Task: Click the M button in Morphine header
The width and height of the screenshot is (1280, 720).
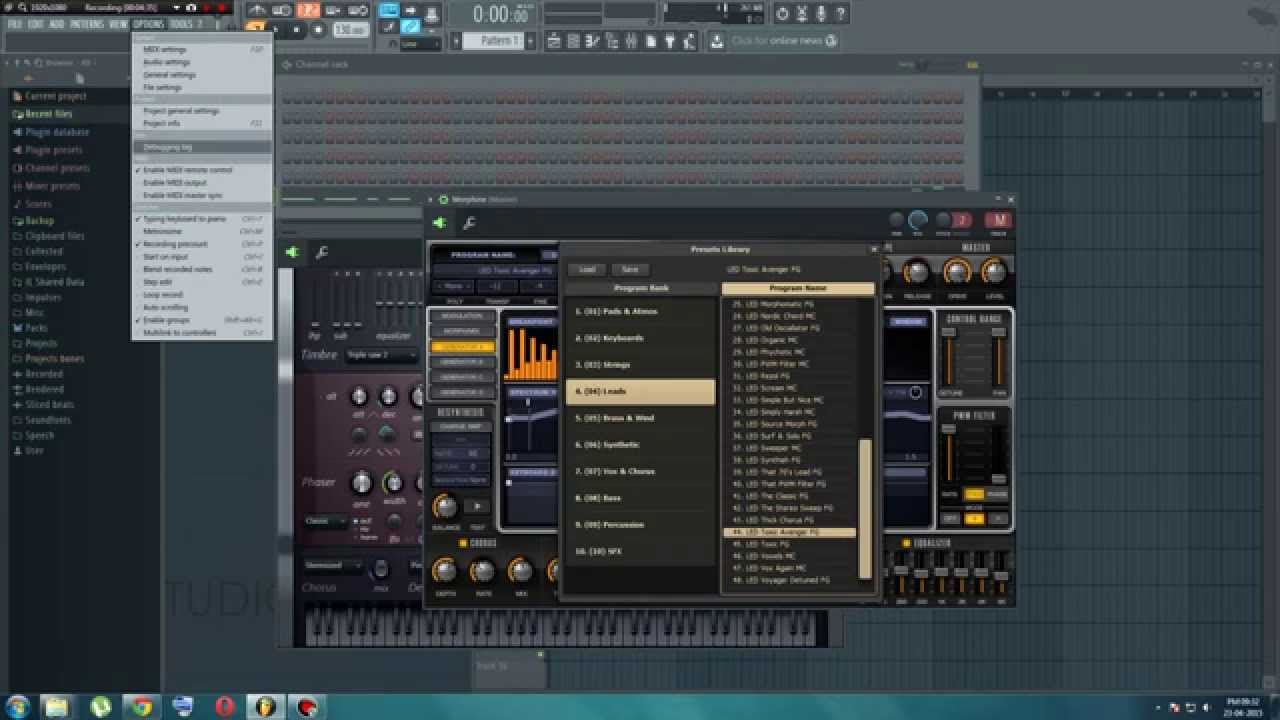Action: point(997,221)
